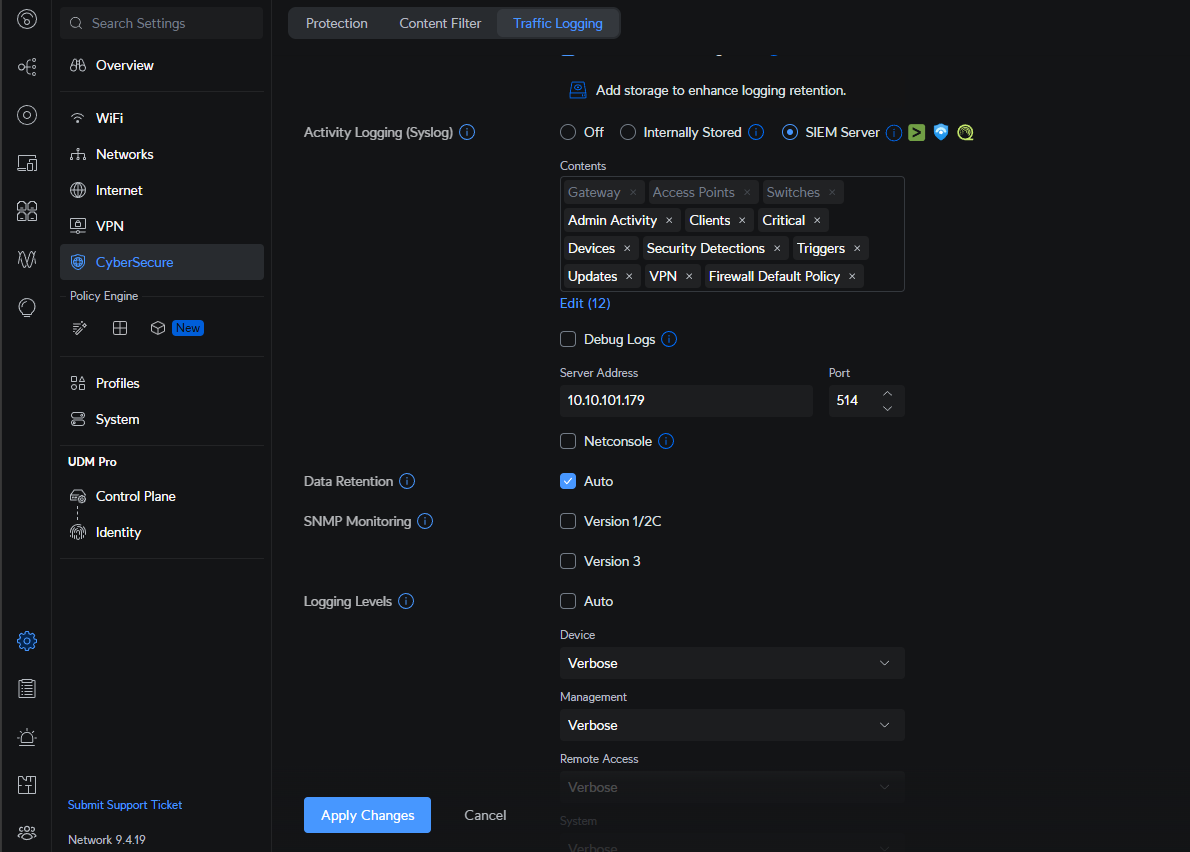Viewport: 1190px width, 852px height.
Task: Switch to the Content Filter tab
Action: [x=440, y=23]
